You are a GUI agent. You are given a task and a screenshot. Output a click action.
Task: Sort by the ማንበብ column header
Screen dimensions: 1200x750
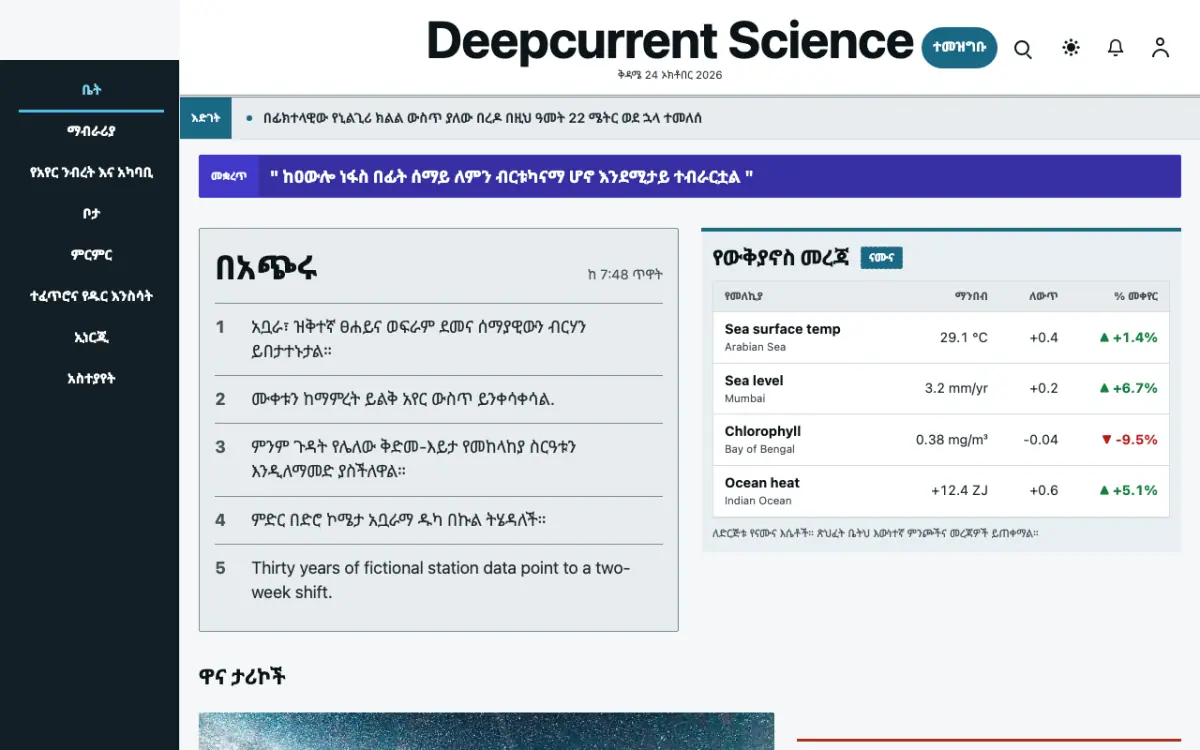pos(971,296)
